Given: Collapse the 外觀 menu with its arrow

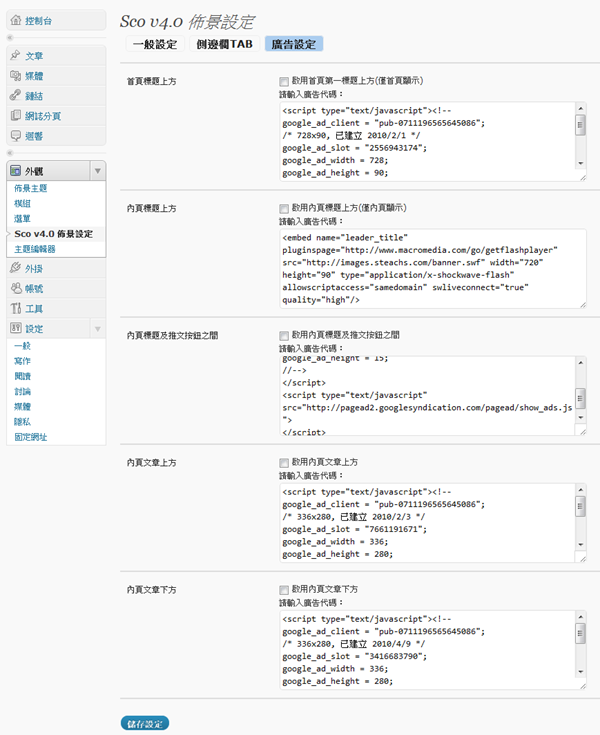Looking at the screenshot, I should 98,171.
